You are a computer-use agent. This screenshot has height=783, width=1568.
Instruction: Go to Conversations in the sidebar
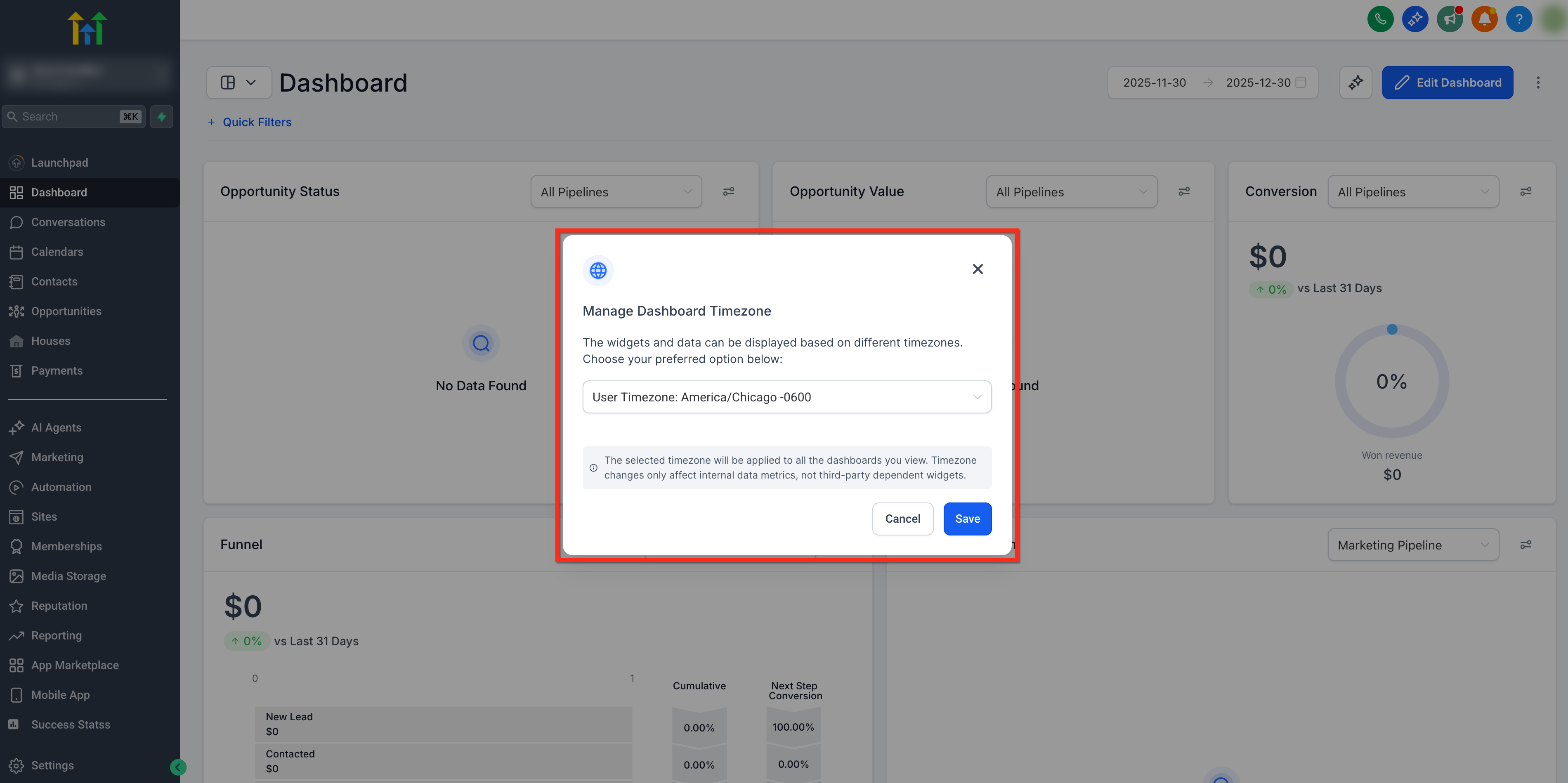point(68,222)
